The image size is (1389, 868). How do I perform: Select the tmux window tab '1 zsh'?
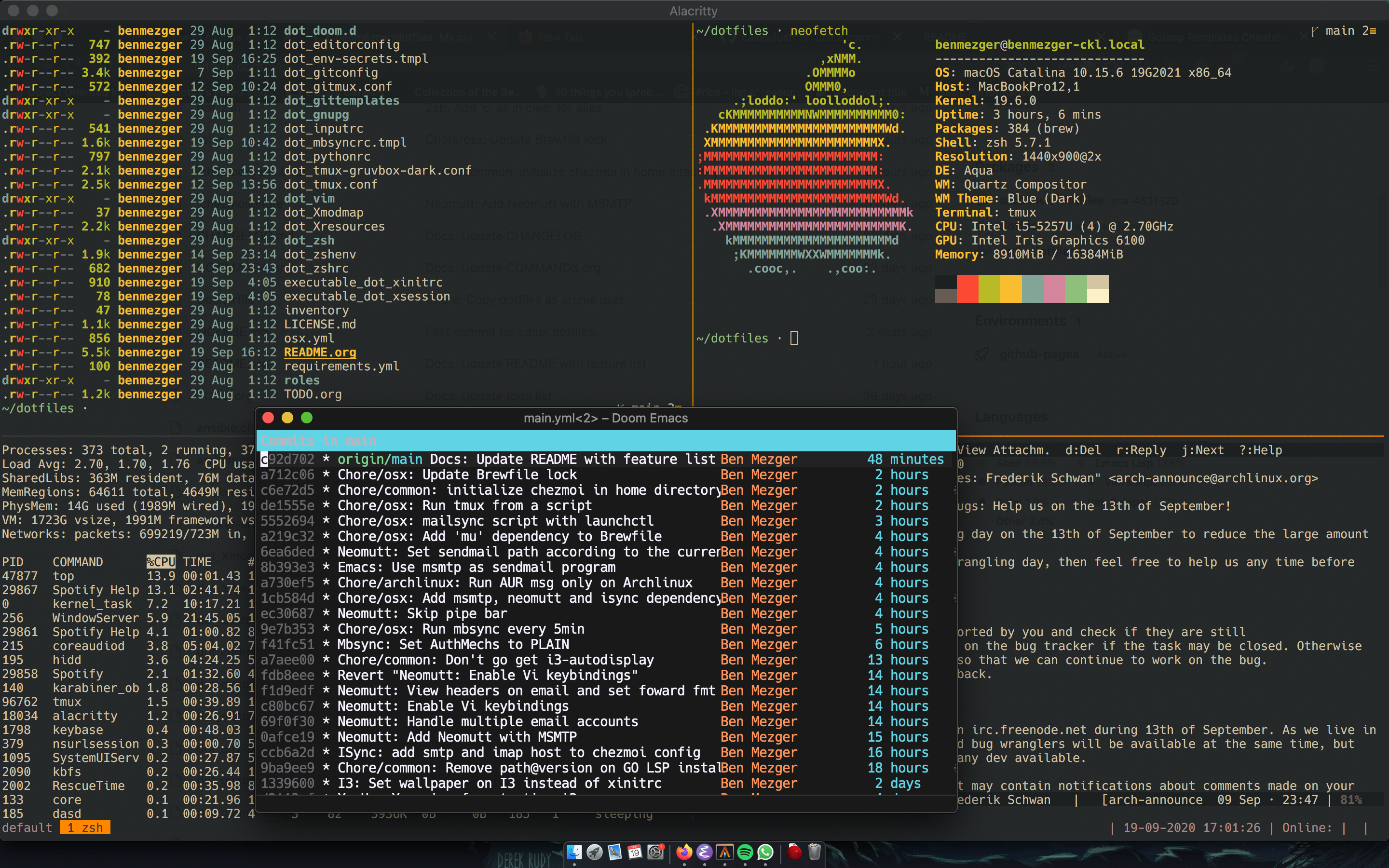point(85,827)
